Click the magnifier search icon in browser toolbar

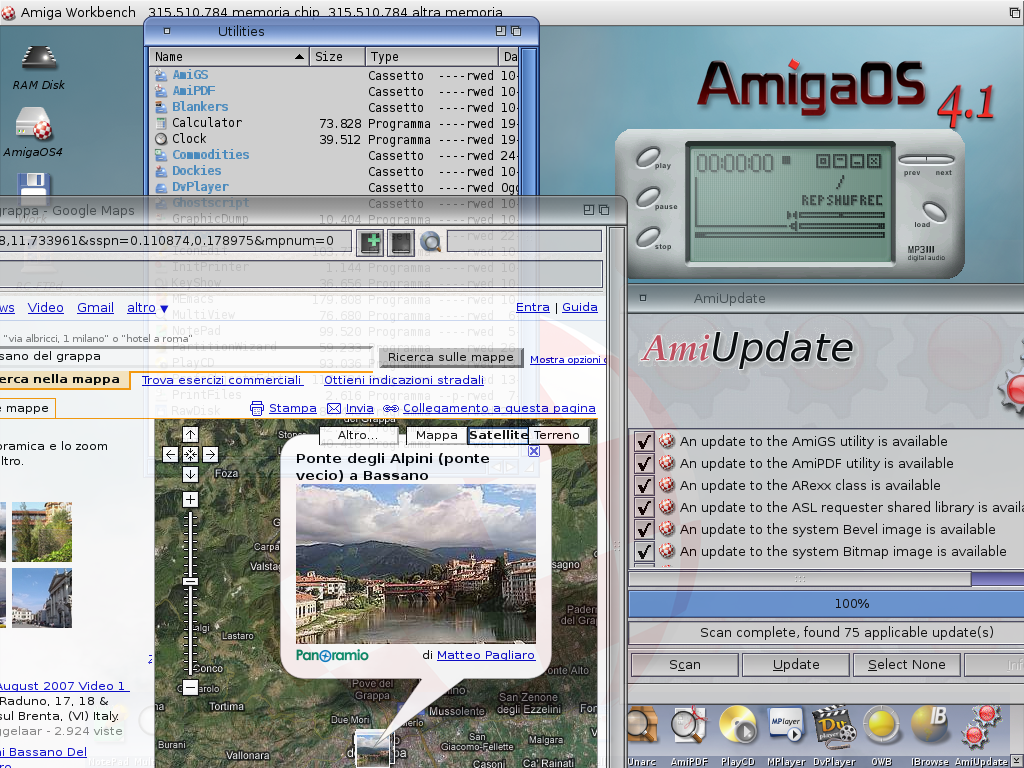point(430,242)
